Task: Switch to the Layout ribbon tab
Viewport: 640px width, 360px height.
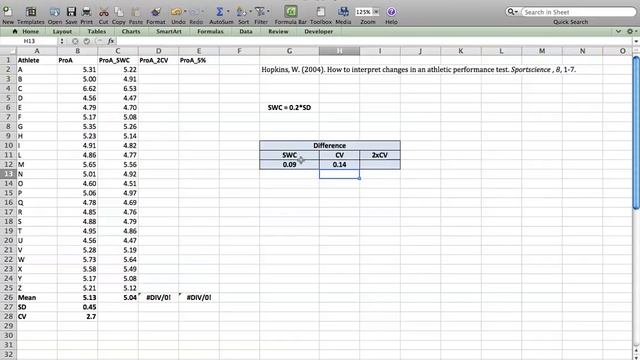Action: (x=62, y=31)
